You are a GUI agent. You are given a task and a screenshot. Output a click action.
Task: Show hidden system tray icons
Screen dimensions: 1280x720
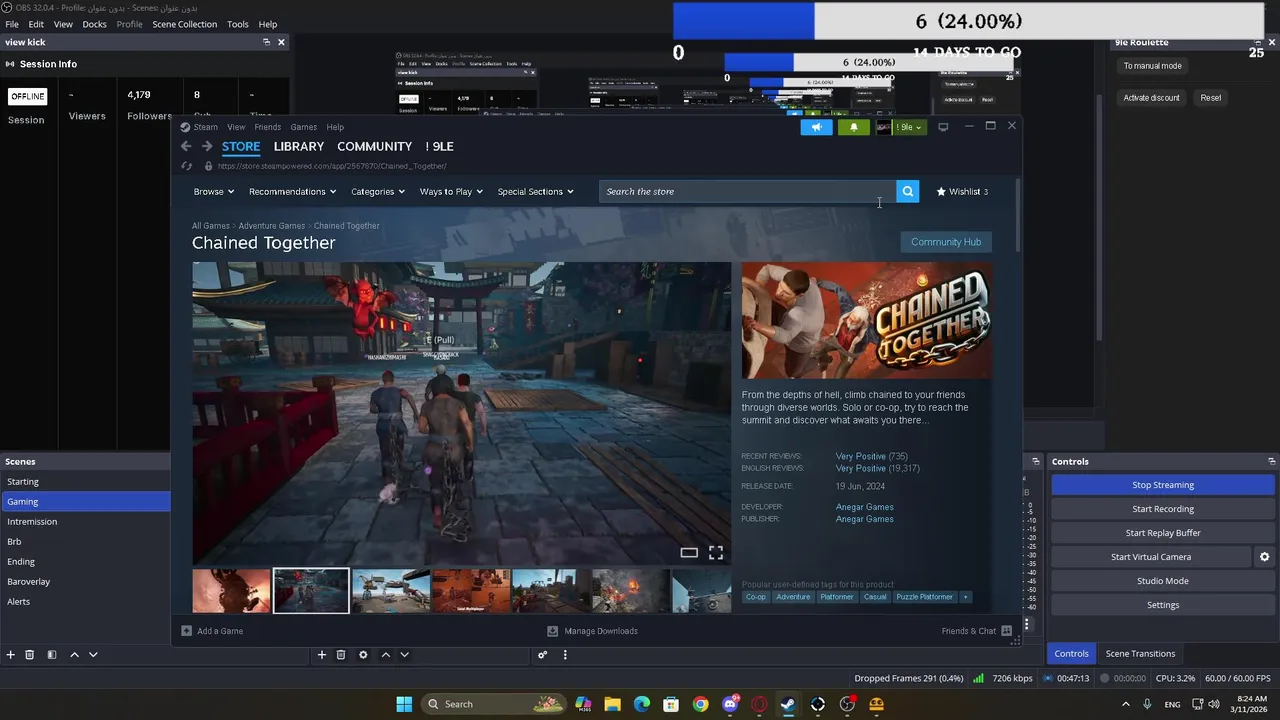click(1125, 704)
